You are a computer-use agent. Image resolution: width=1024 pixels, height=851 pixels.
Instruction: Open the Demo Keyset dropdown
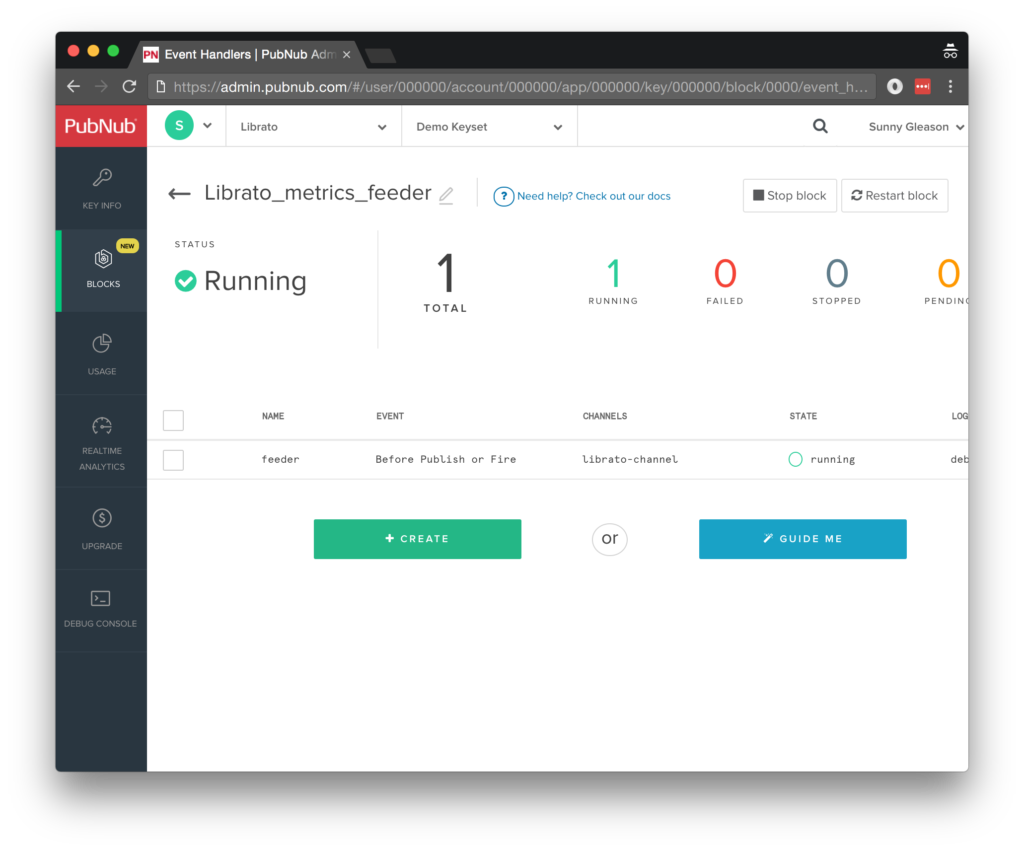pyautogui.click(x=489, y=126)
